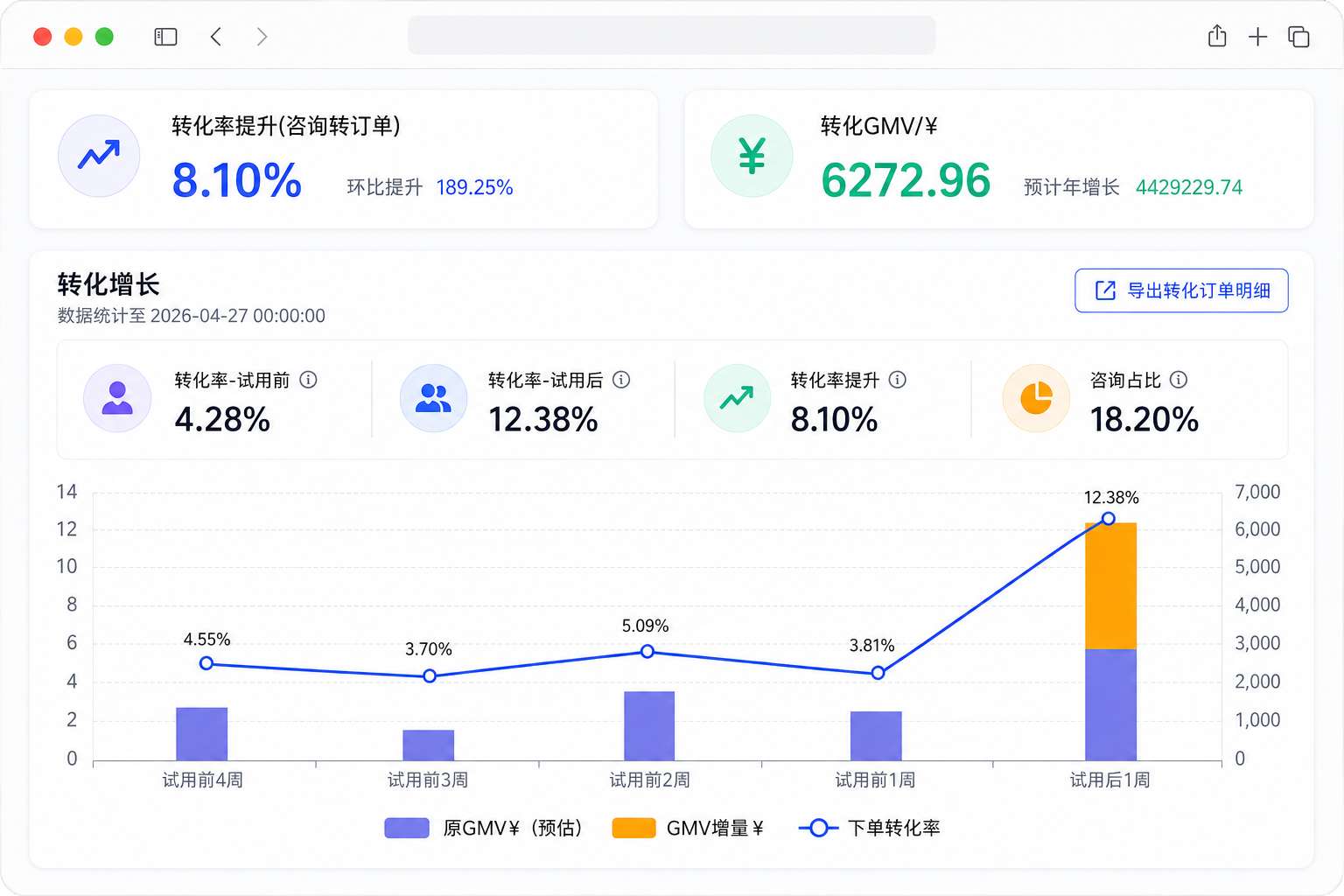Viewport: 1344px width, 896px height.
Task: Toggle the browser sidebar icon
Action: coord(165,37)
